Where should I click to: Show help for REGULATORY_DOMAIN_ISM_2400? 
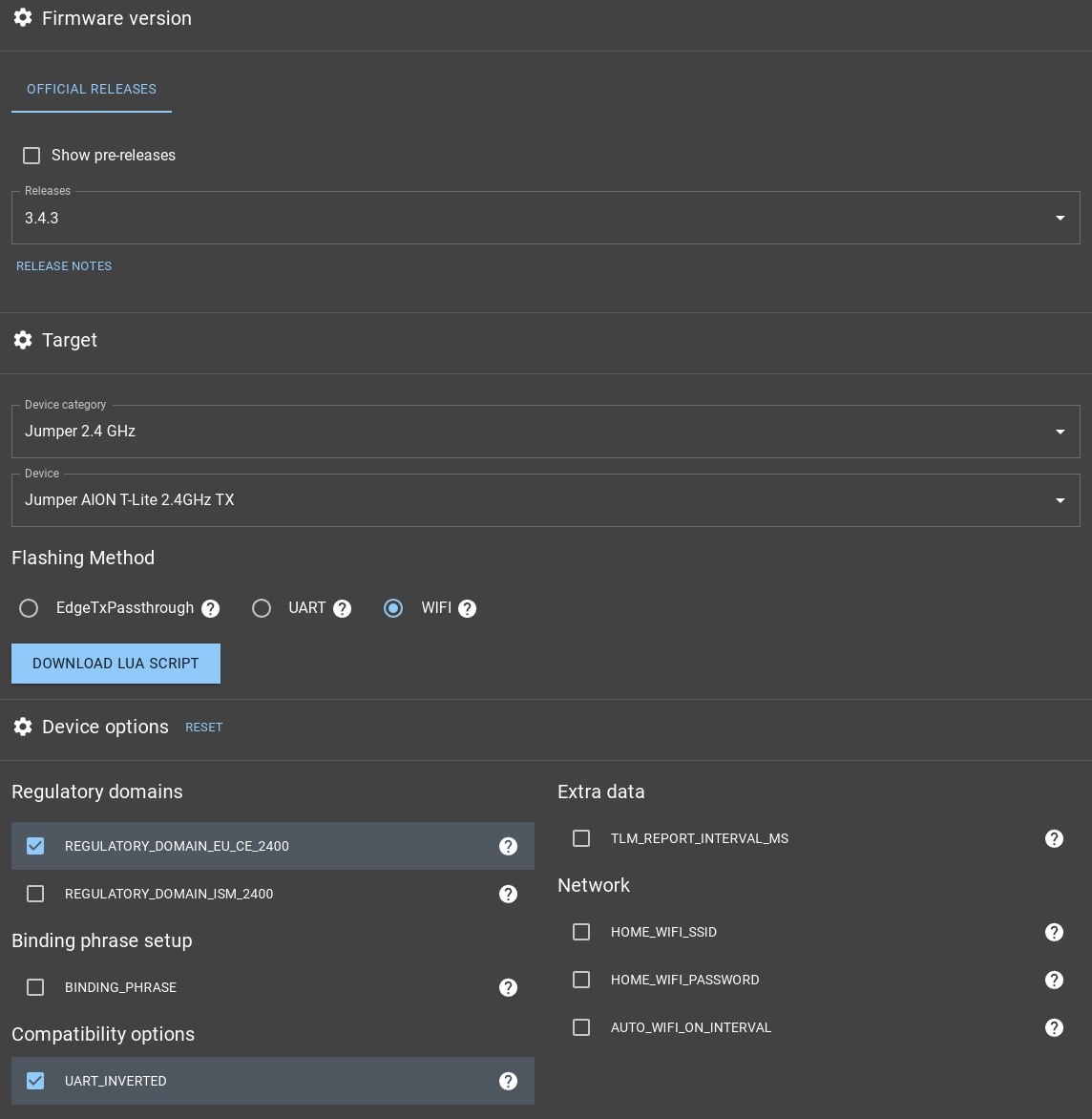click(508, 894)
